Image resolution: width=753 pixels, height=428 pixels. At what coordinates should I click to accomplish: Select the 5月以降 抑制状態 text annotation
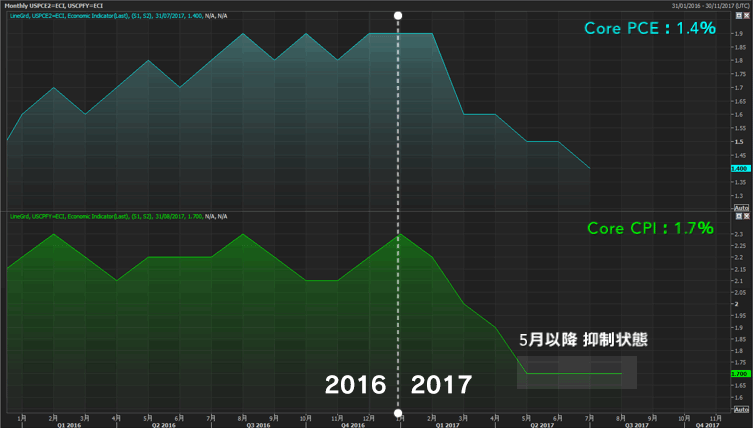coord(583,340)
